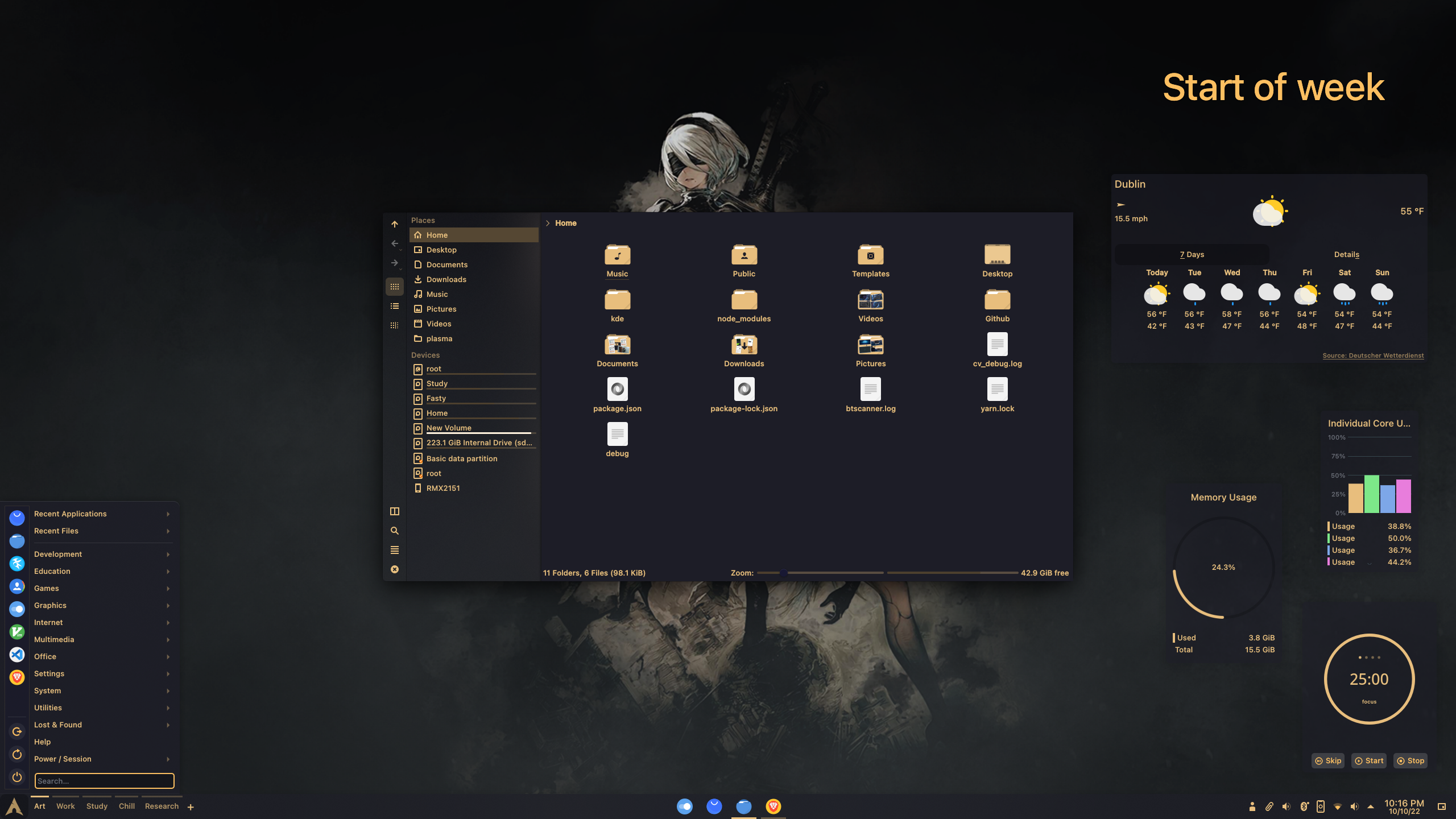This screenshot has height=819, width=1456.
Task: Switch to details tree view mode
Action: tap(395, 325)
